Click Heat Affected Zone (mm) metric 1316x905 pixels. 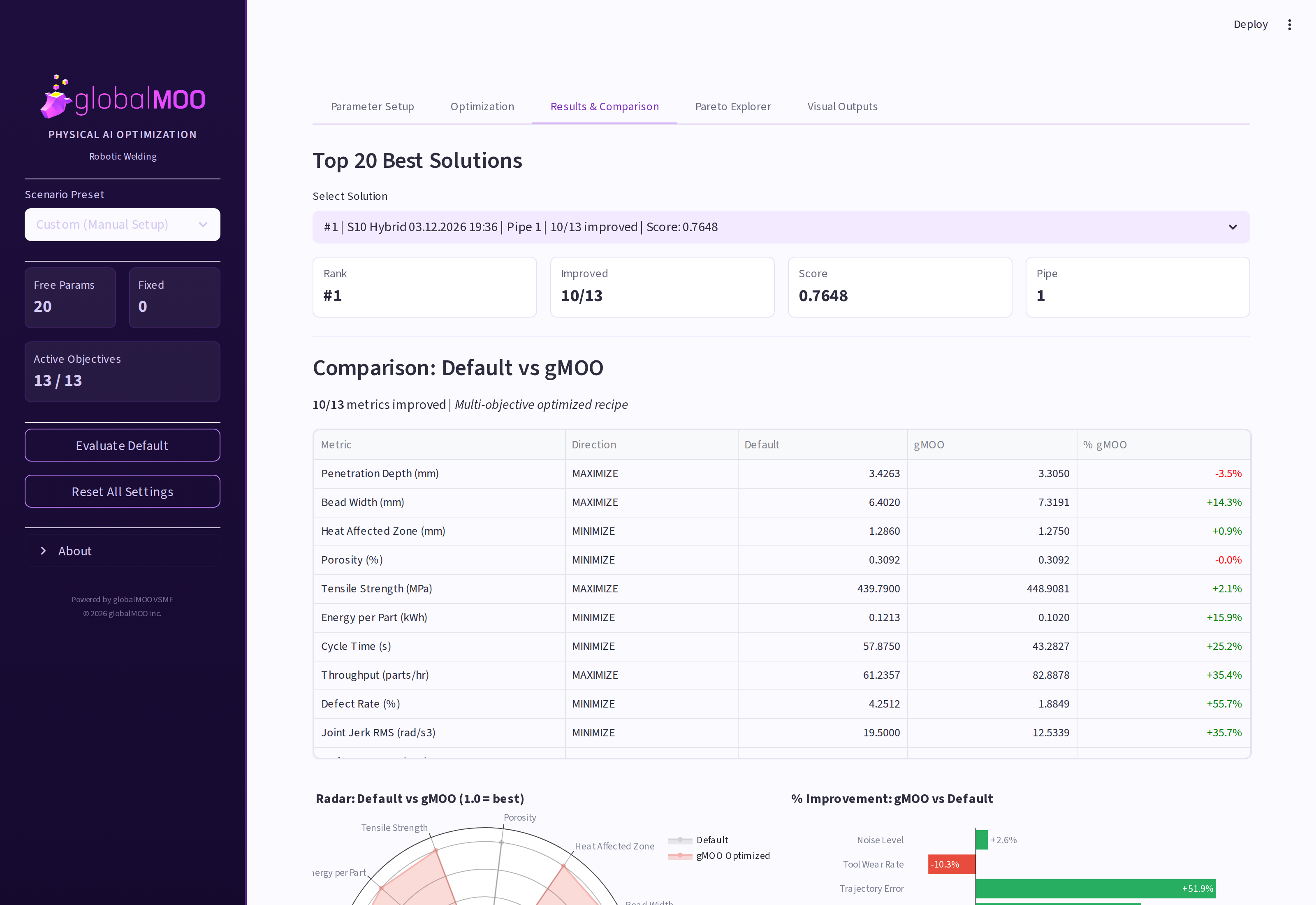(439, 531)
